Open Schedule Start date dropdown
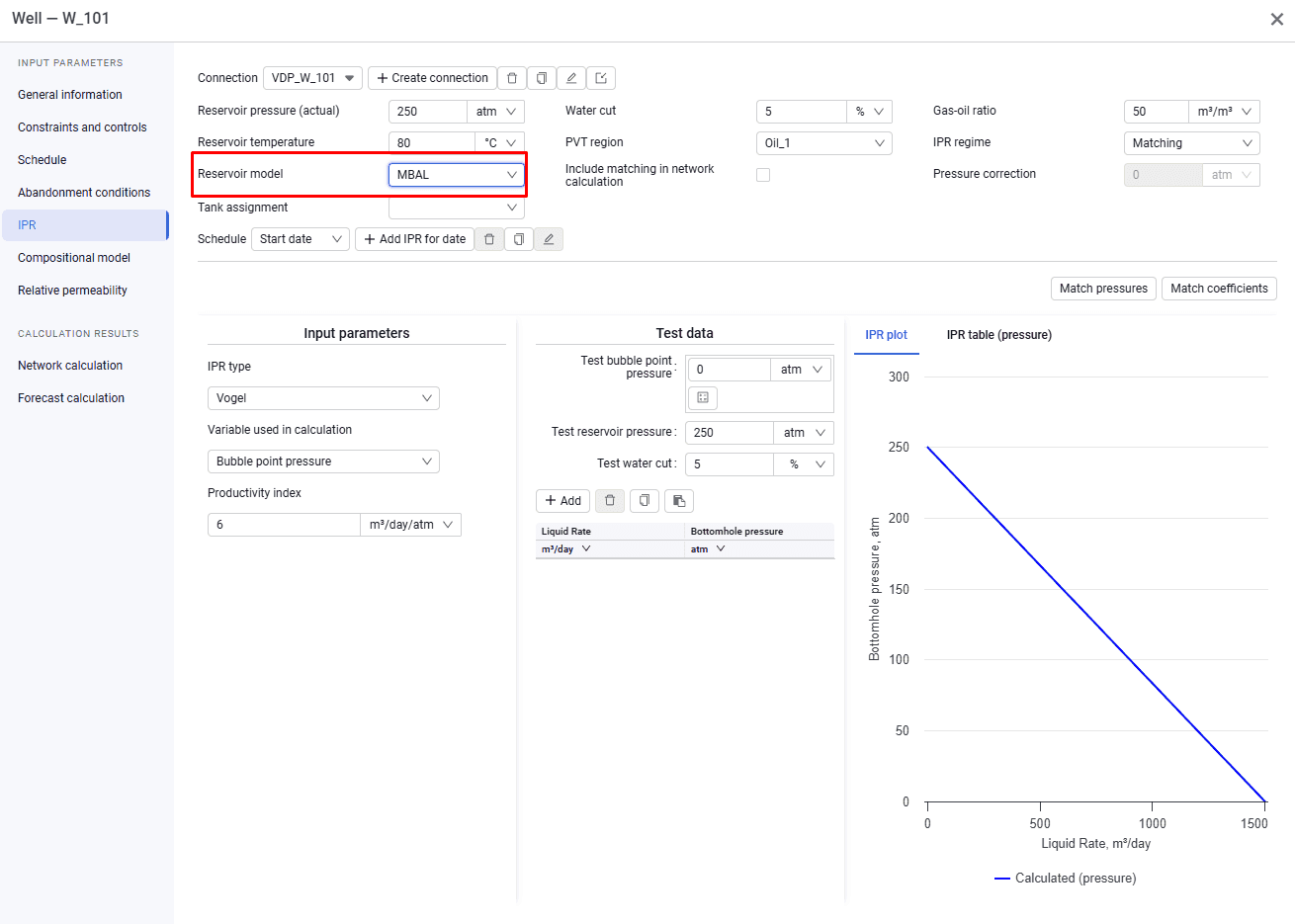 (x=301, y=239)
